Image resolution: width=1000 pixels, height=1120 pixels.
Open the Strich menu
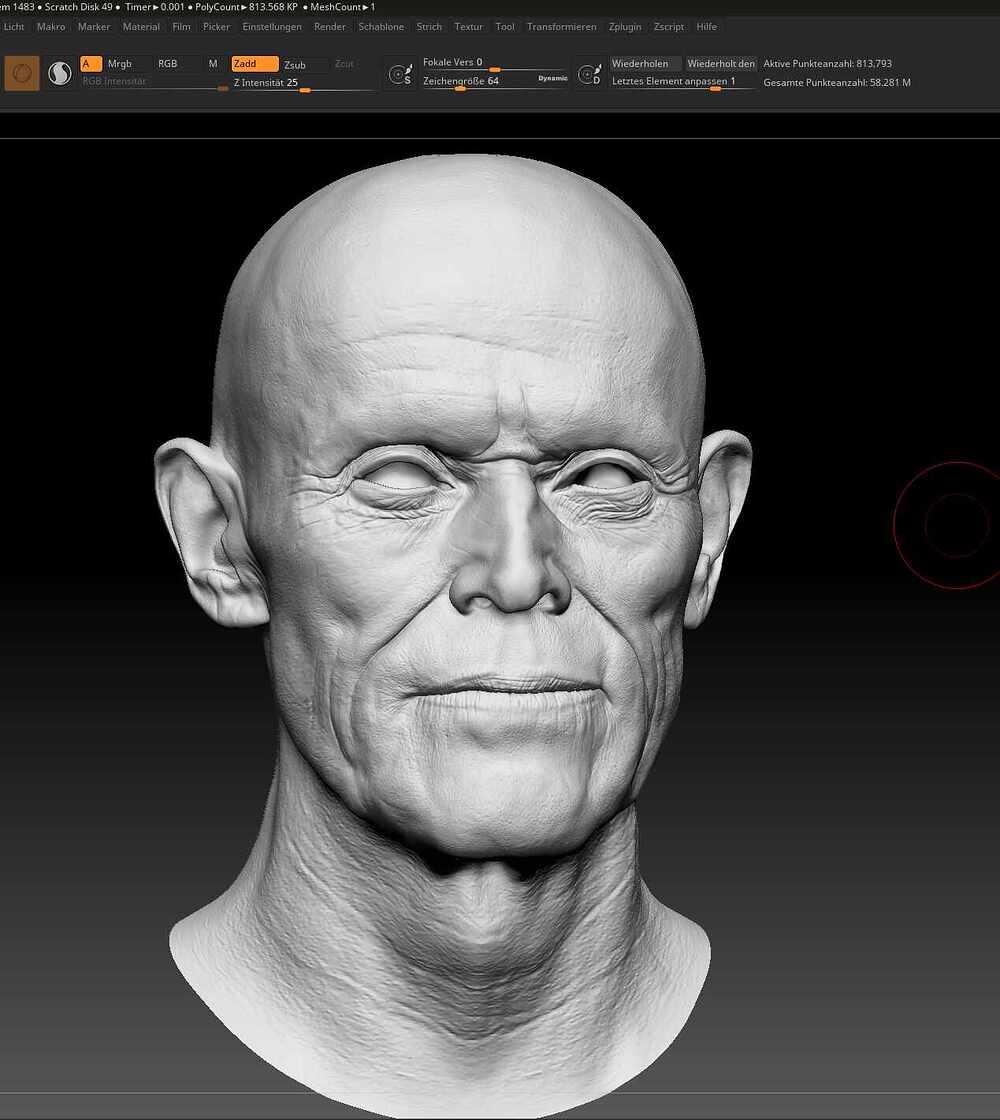click(x=429, y=26)
